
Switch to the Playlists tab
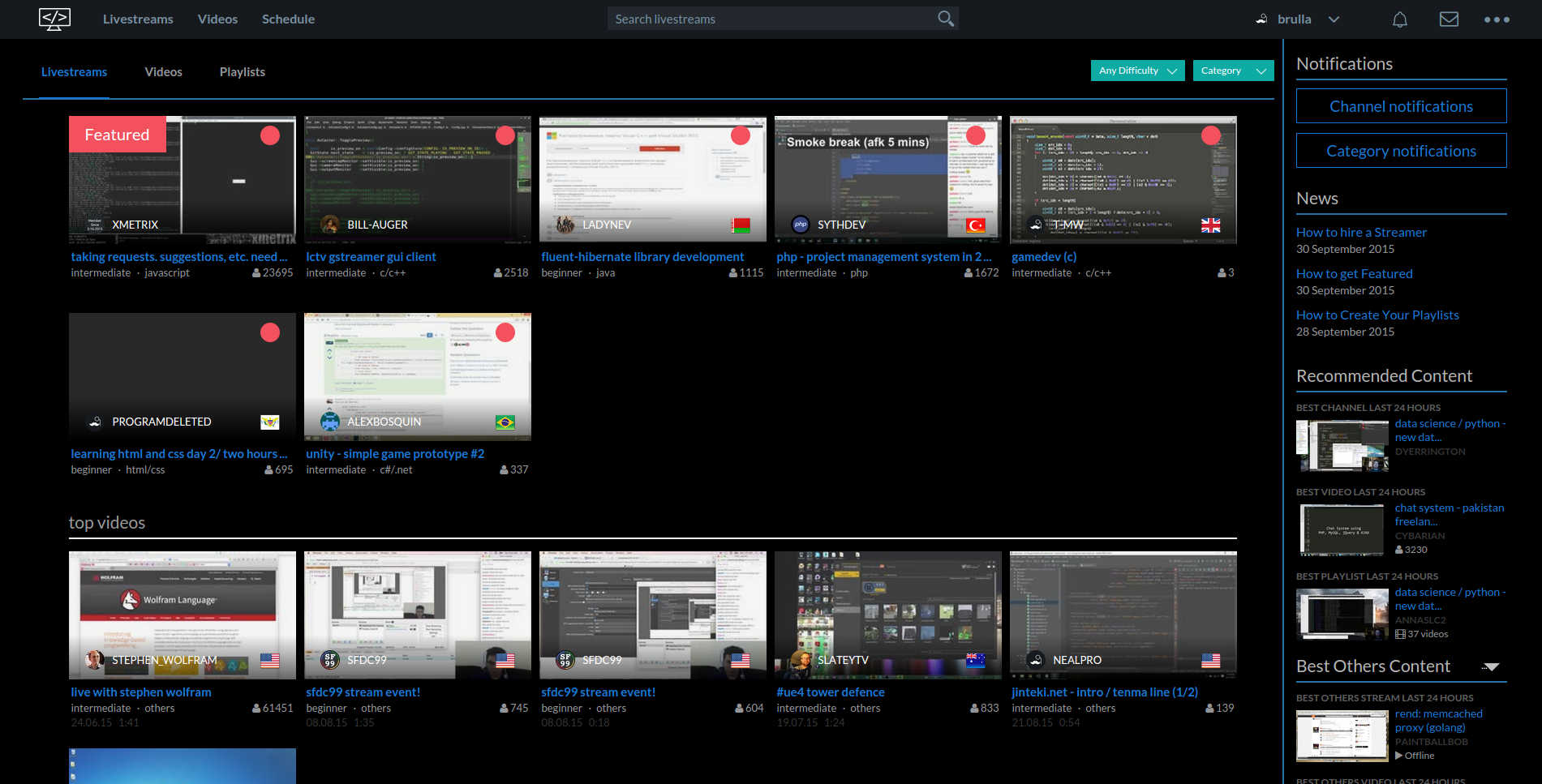(242, 71)
